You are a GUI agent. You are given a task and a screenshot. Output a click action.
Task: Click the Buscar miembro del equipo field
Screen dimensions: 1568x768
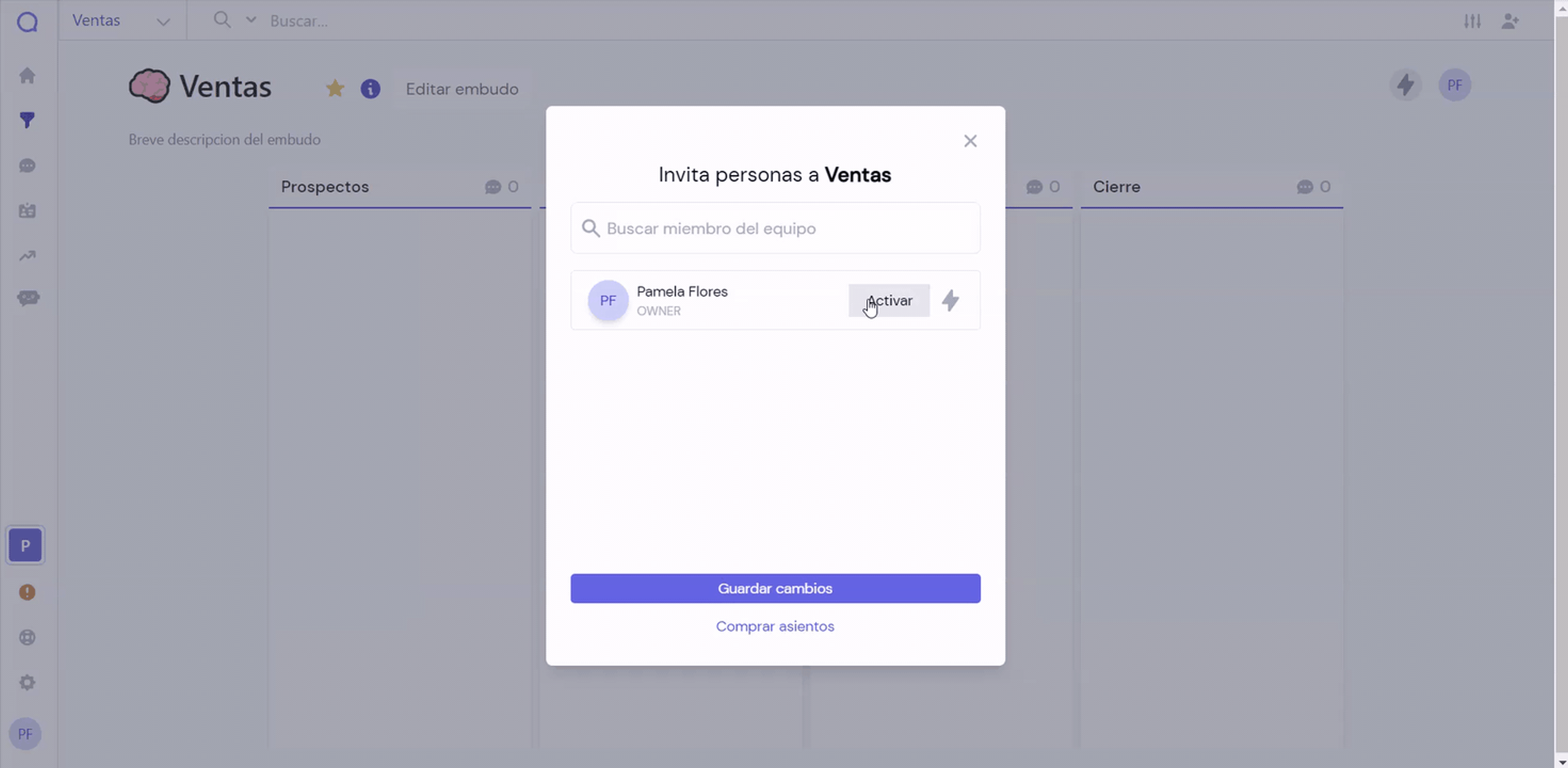coord(775,228)
